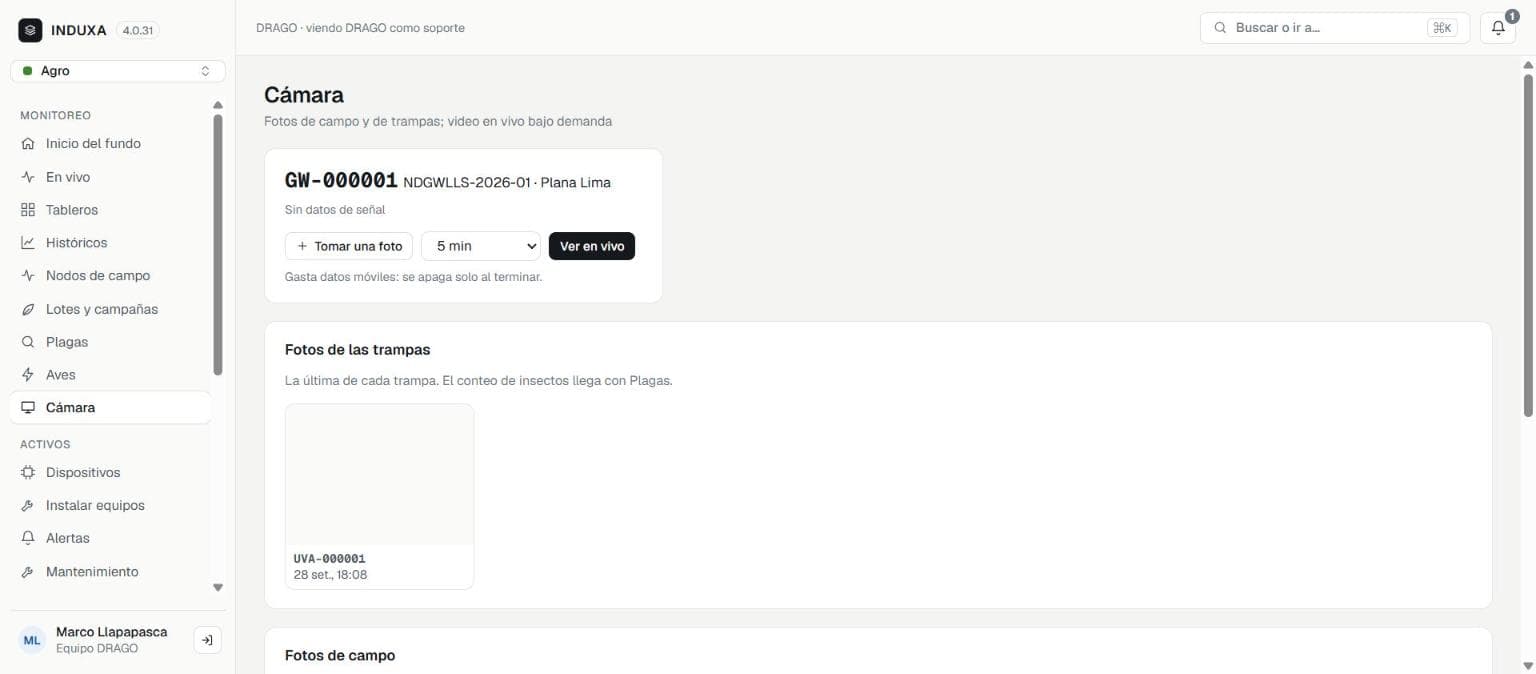Navigate to Tableros
This screenshot has height=674, width=1536.
[110, 210]
